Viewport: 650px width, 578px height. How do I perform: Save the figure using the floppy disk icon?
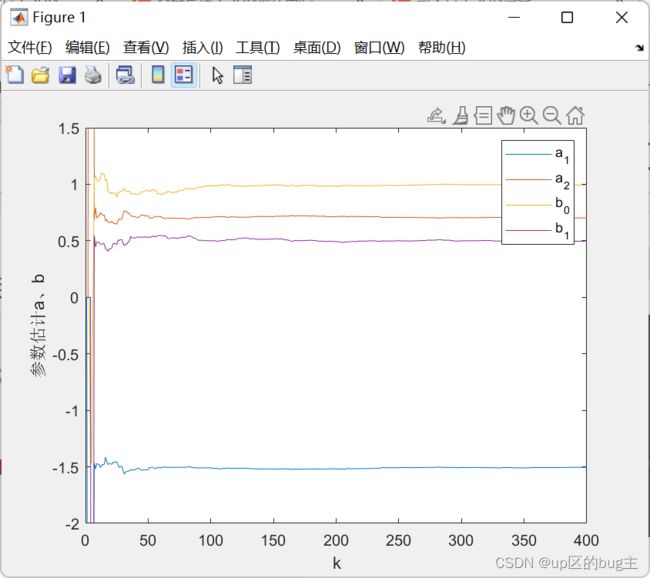[67, 75]
